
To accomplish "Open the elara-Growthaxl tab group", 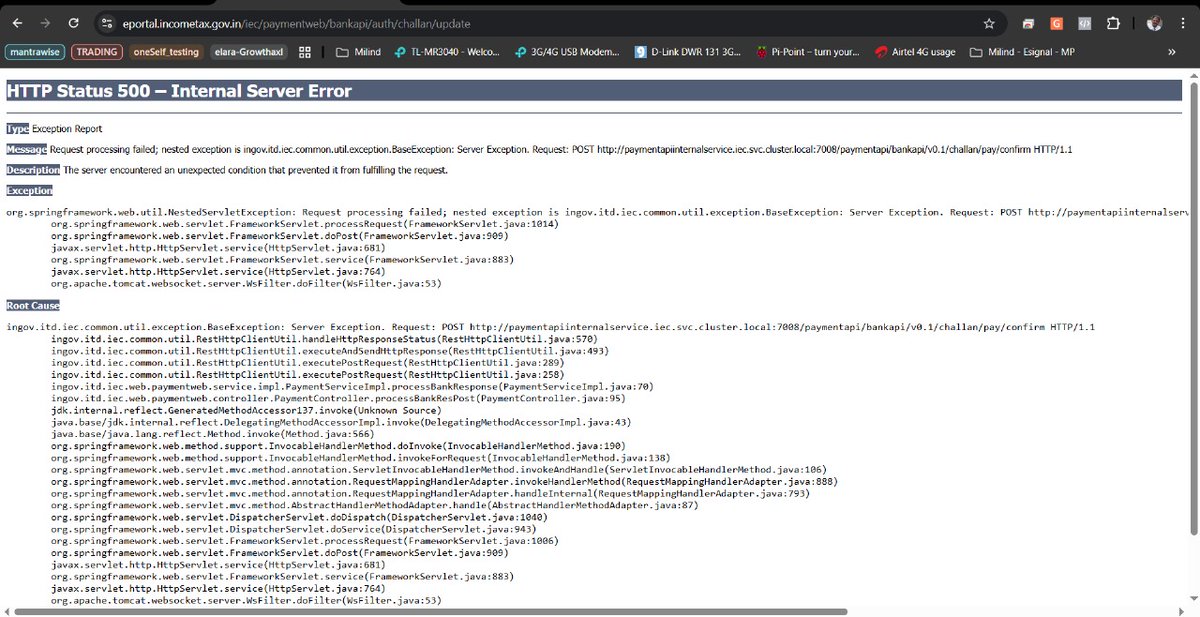I will click(250, 52).
